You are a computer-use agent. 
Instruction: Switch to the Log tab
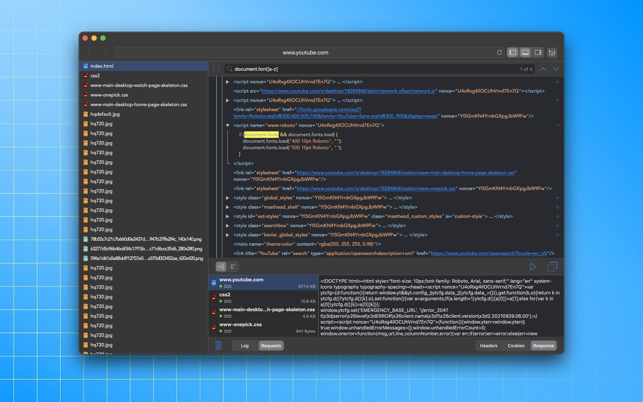coord(245,346)
